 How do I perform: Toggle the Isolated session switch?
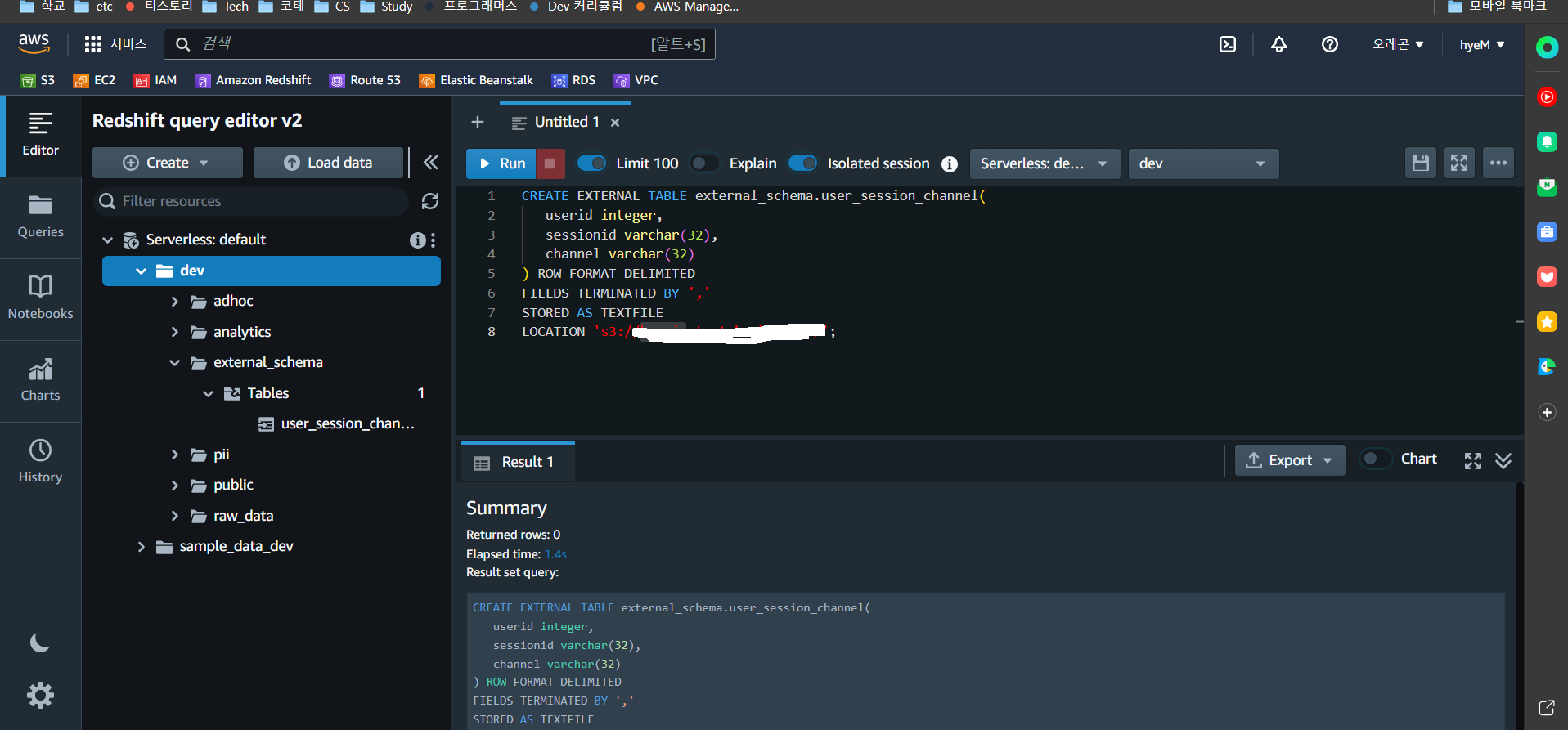tap(803, 163)
